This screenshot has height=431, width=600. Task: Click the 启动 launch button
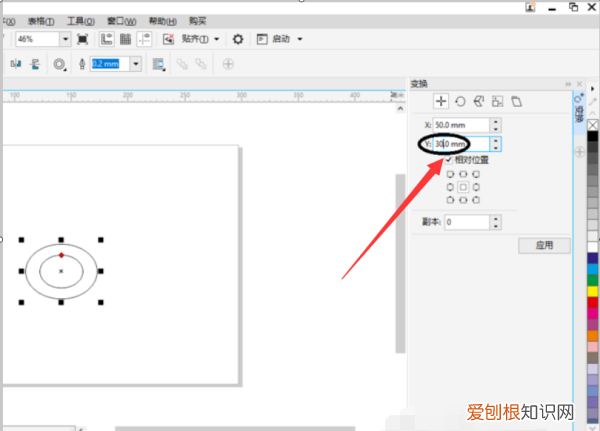pos(279,39)
